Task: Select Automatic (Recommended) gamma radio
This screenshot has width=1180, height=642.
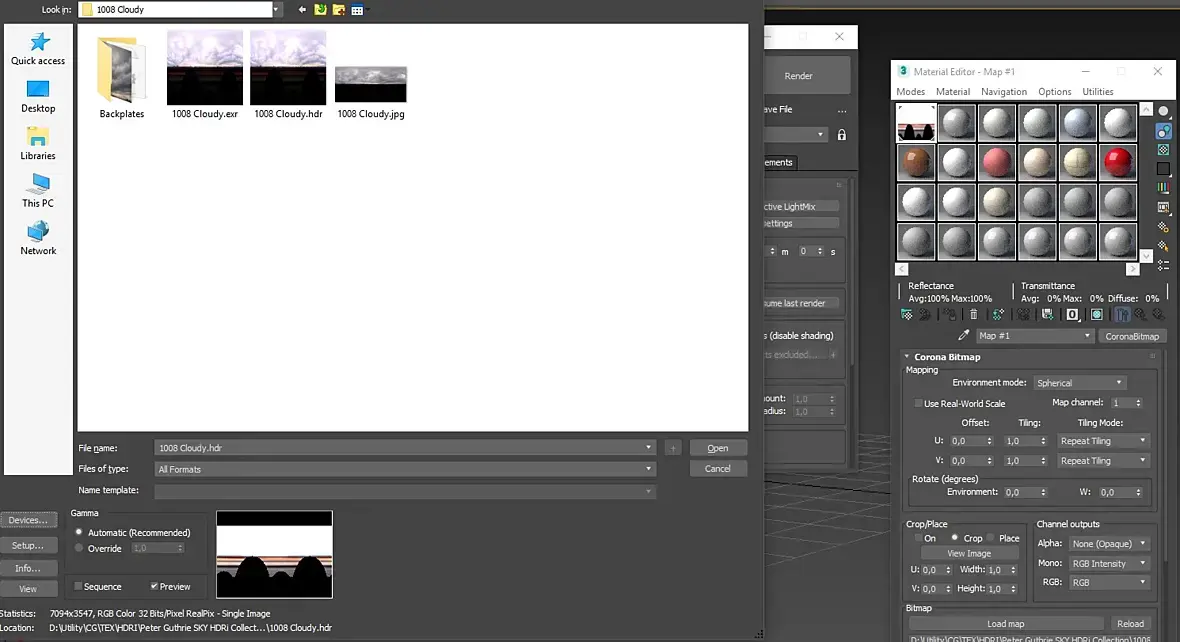Action: pos(79,532)
